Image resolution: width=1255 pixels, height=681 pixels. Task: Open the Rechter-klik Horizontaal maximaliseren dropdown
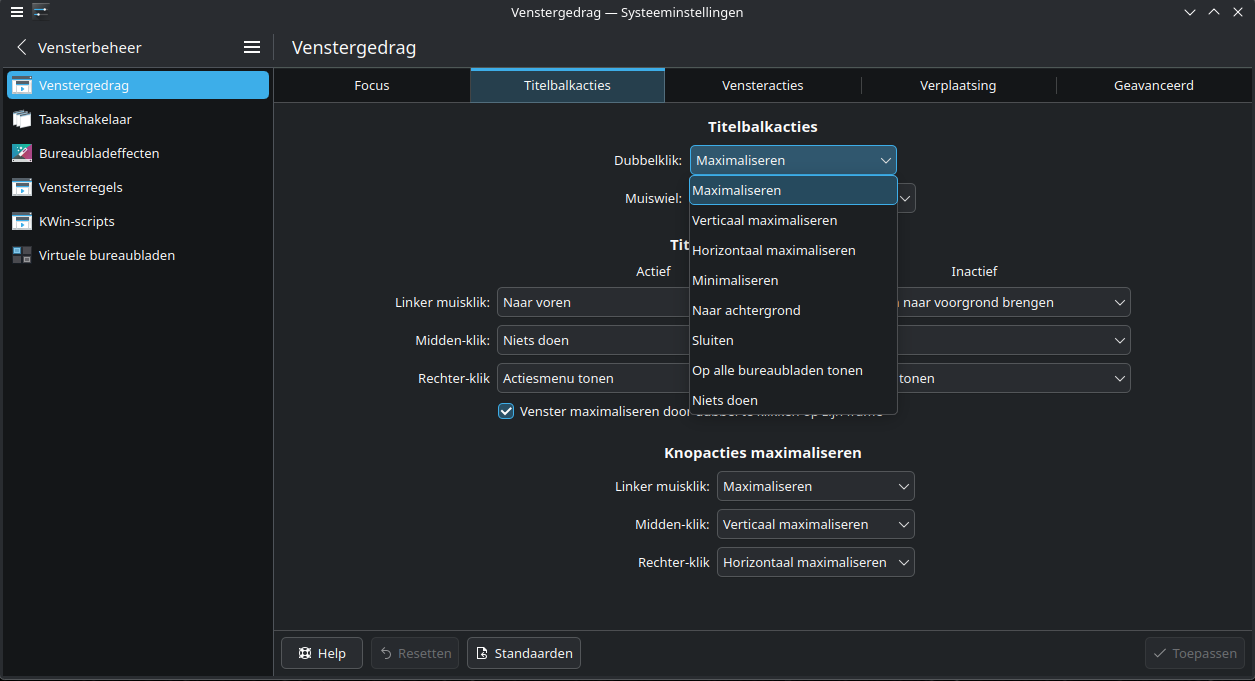[815, 563]
